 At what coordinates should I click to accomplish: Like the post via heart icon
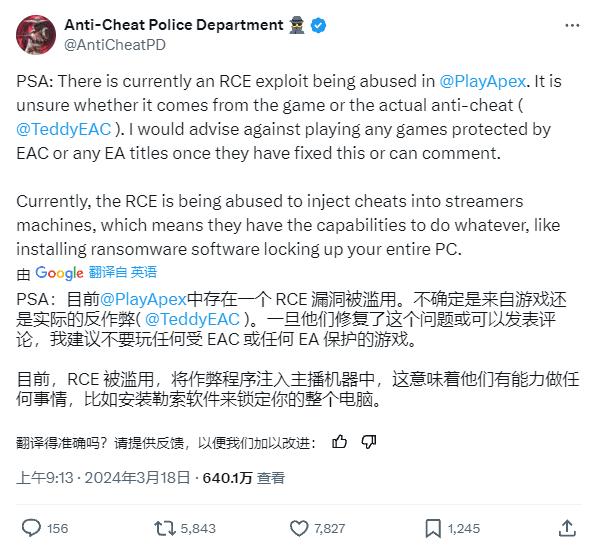coord(299,529)
